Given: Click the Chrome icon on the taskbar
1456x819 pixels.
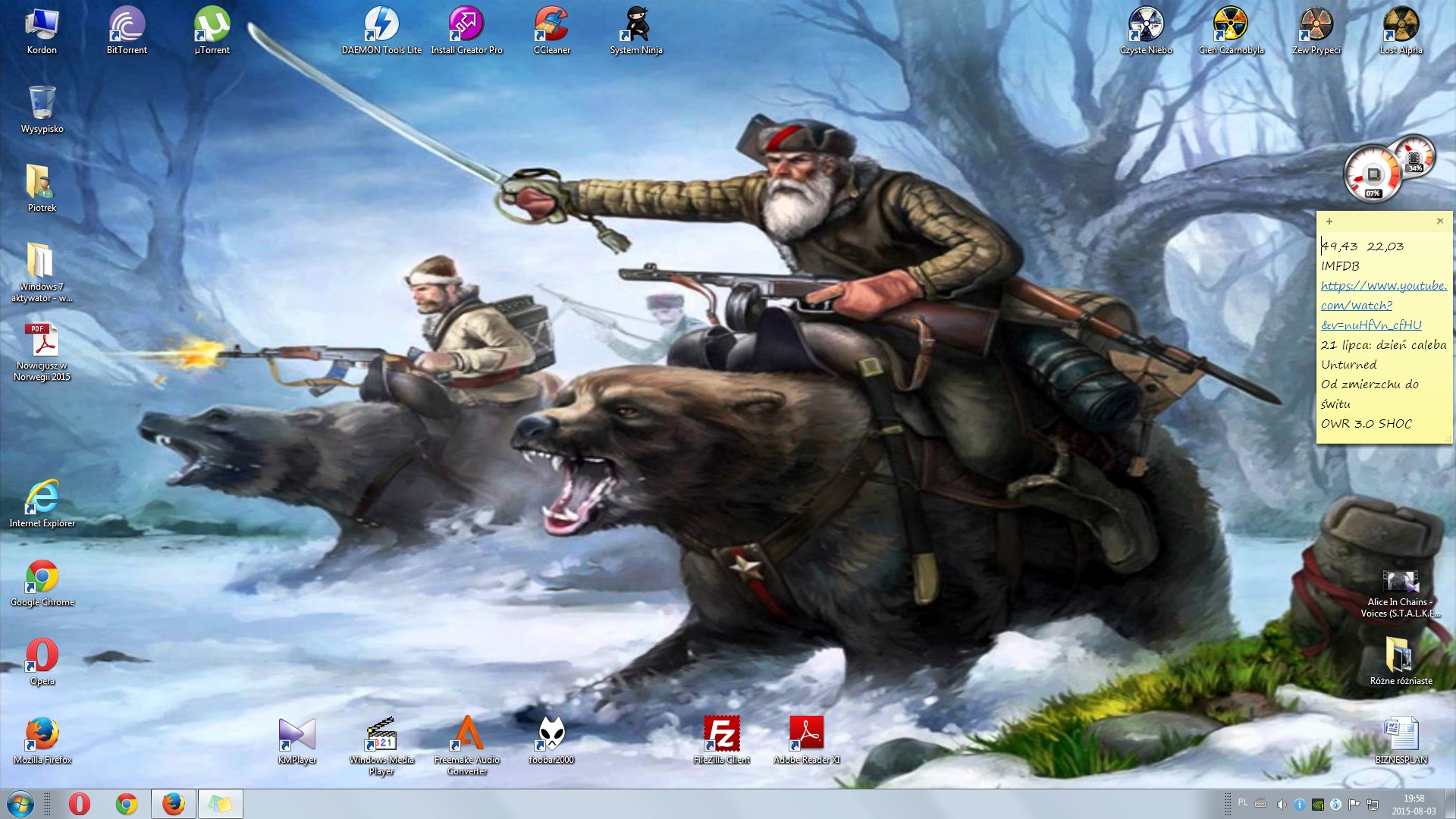Looking at the screenshot, I should 127,804.
